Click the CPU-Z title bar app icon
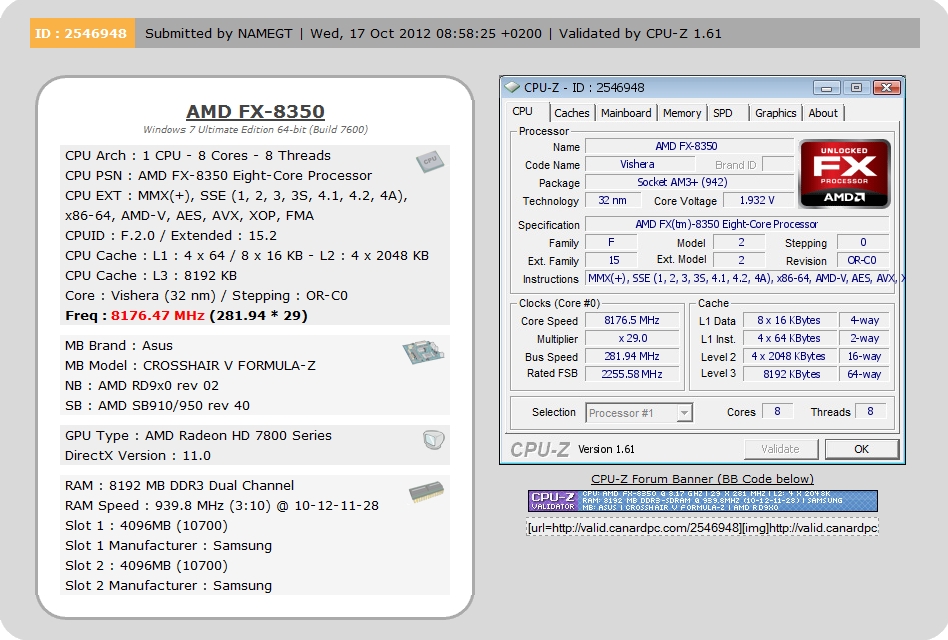The height and width of the screenshot is (640, 948). [512, 88]
